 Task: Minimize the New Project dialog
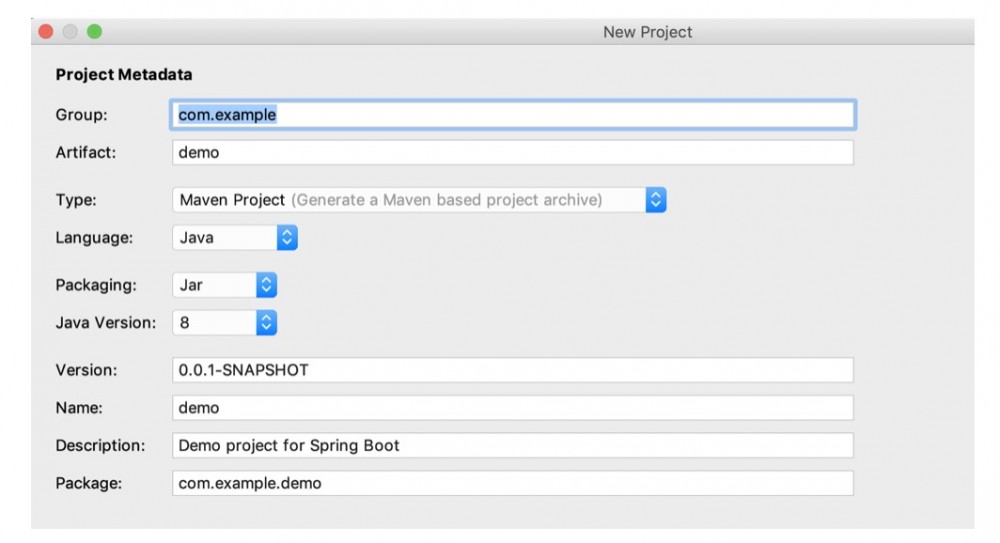pos(70,32)
